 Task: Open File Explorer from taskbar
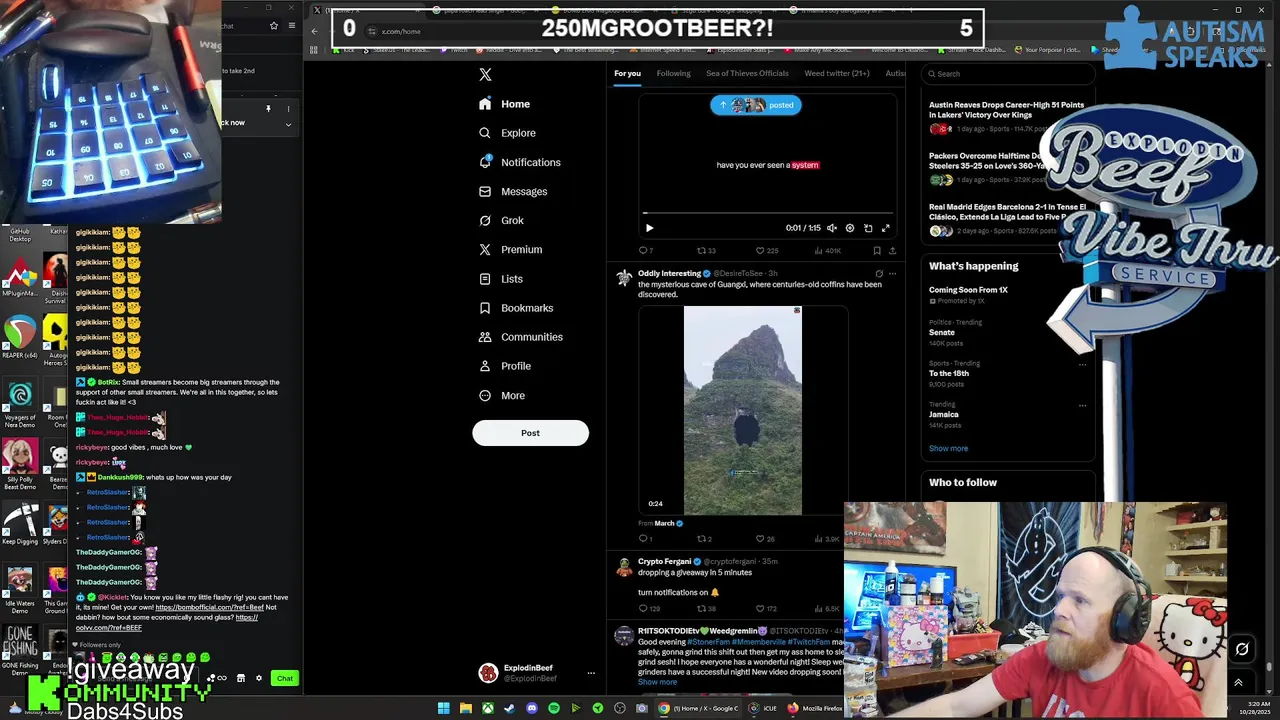(x=465, y=708)
